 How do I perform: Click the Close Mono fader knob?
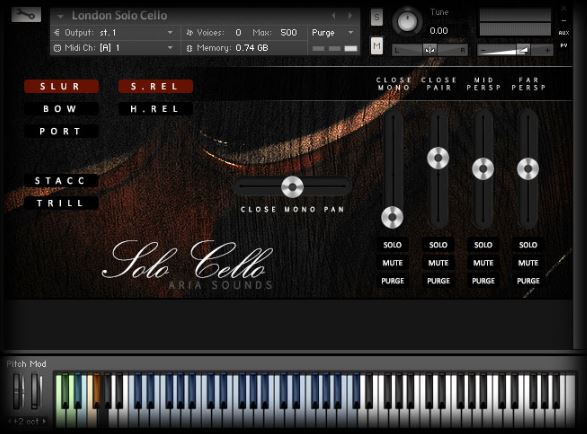click(x=392, y=217)
